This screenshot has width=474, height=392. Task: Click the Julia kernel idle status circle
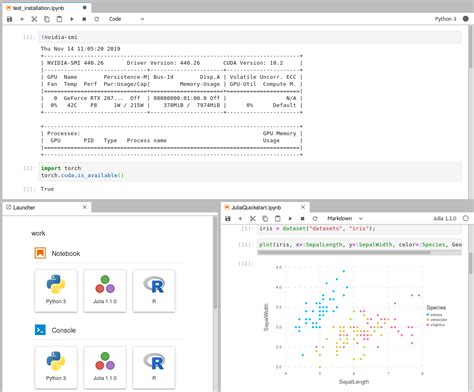pyautogui.click(x=466, y=218)
